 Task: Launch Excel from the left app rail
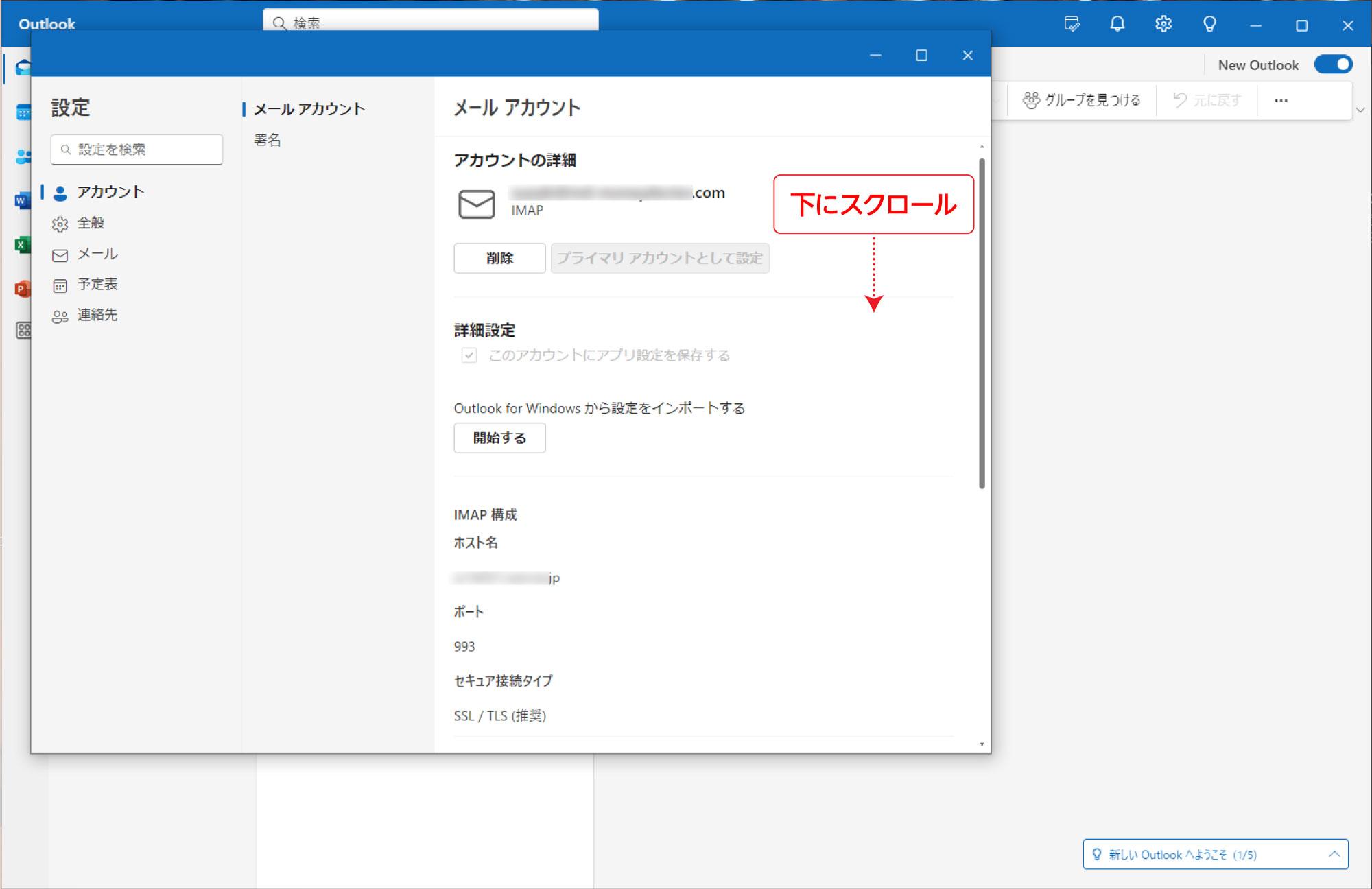click(x=24, y=244)
